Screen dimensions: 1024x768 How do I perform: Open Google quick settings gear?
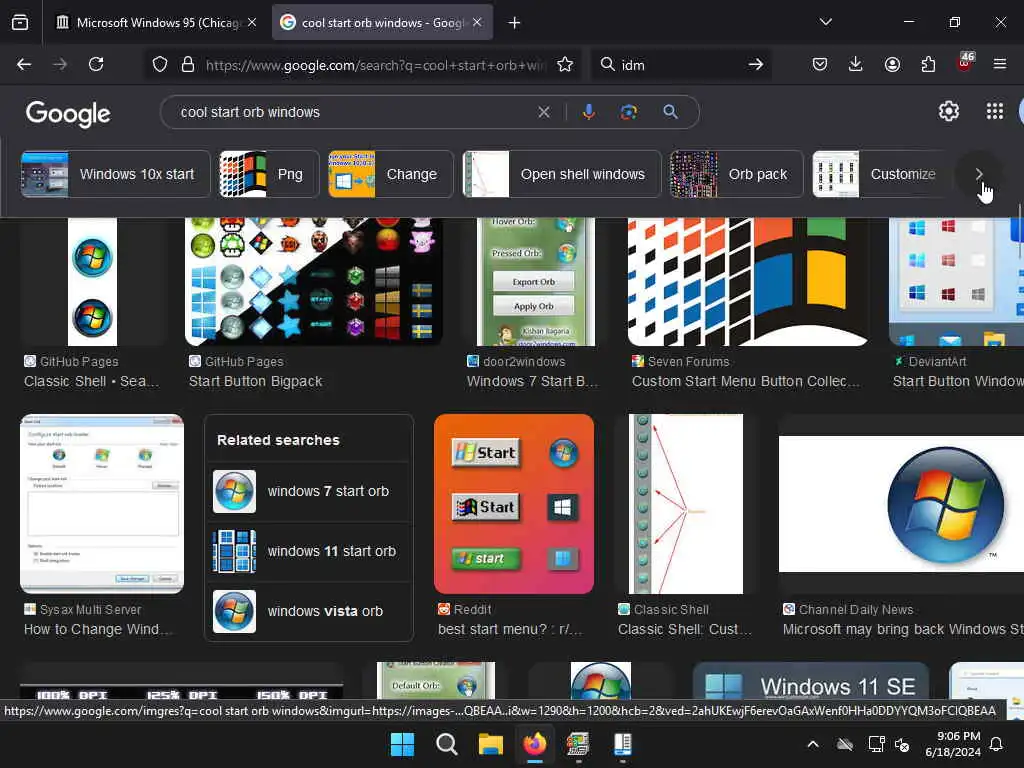pos(948,112)
